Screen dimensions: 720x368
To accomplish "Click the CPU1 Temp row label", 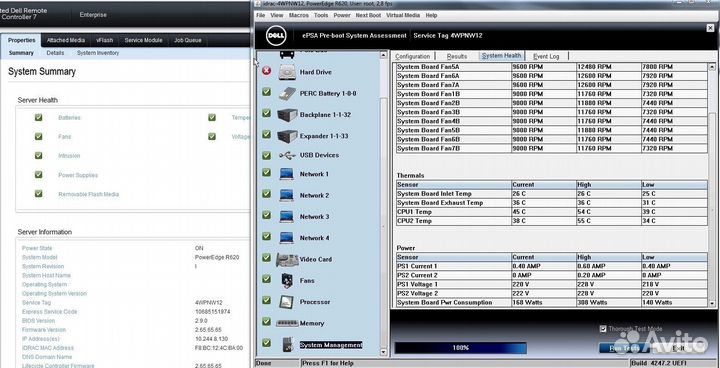I will click(x=414, y=212).
